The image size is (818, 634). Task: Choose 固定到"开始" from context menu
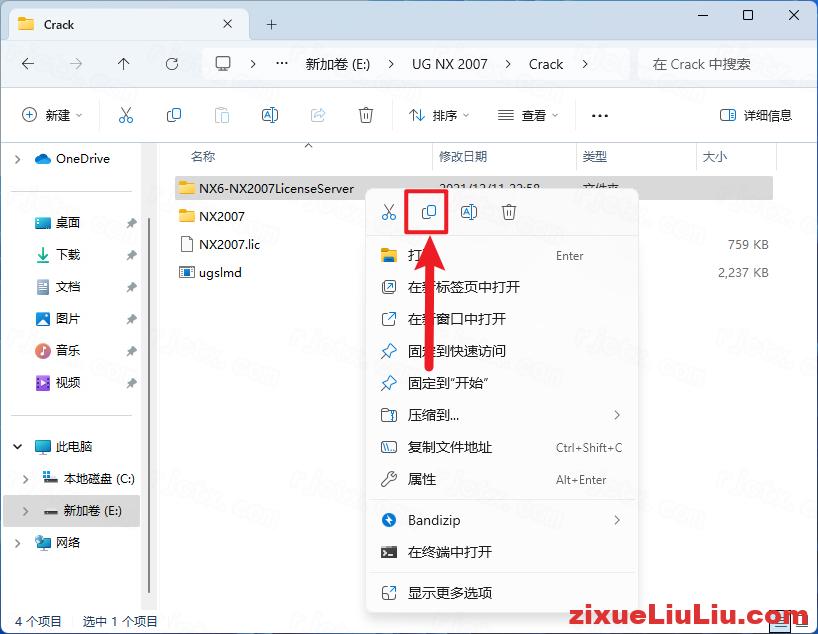502,383
